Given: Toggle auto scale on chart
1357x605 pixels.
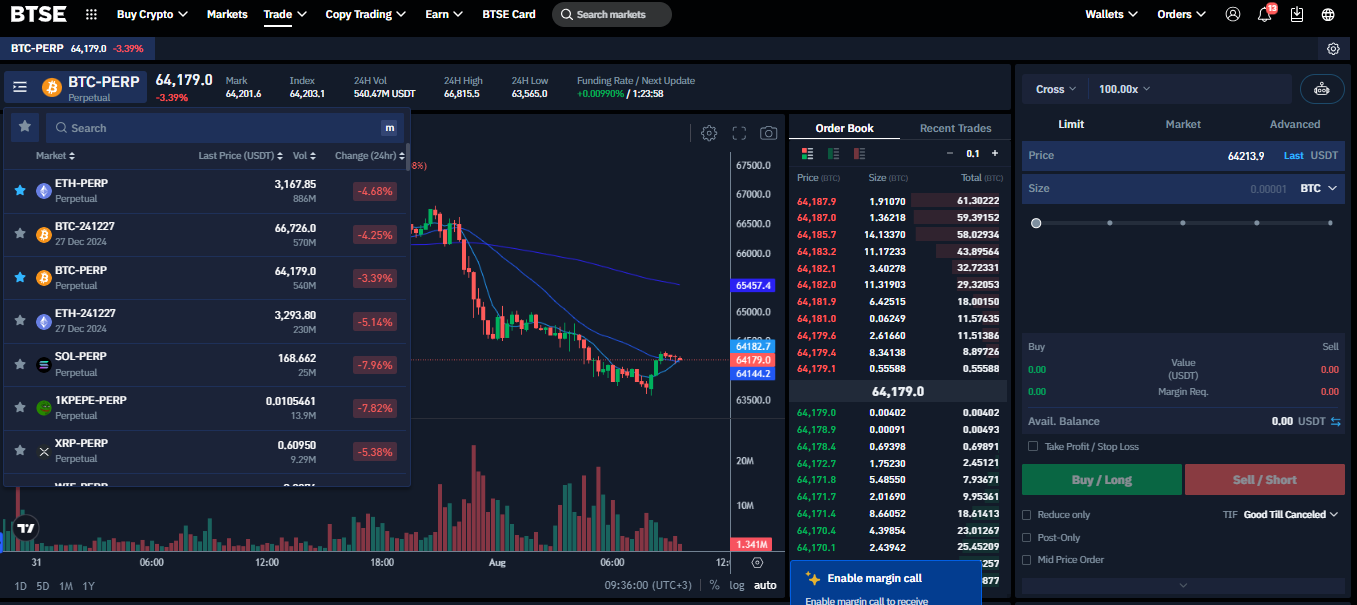Looking at the screenshot, I should click(765, 585).
